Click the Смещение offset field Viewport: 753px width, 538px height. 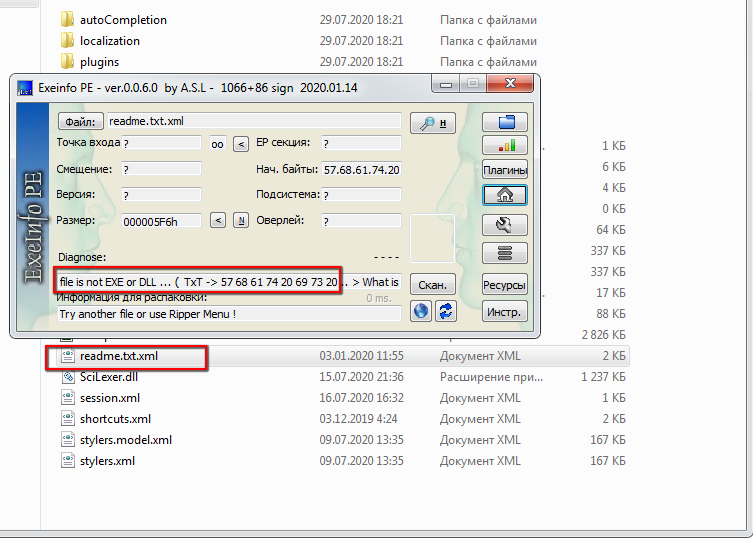[x=161, y=169]
